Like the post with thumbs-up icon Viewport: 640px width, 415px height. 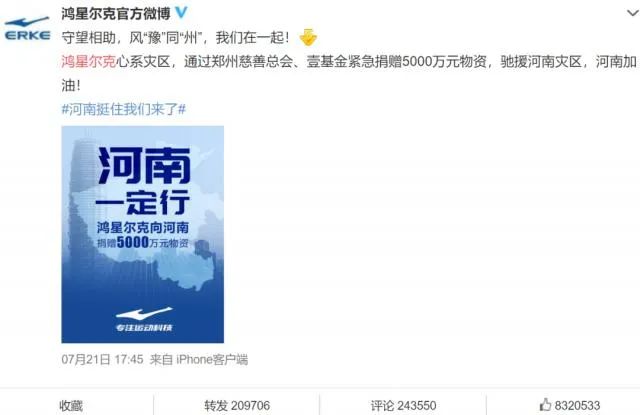point(545,405)
